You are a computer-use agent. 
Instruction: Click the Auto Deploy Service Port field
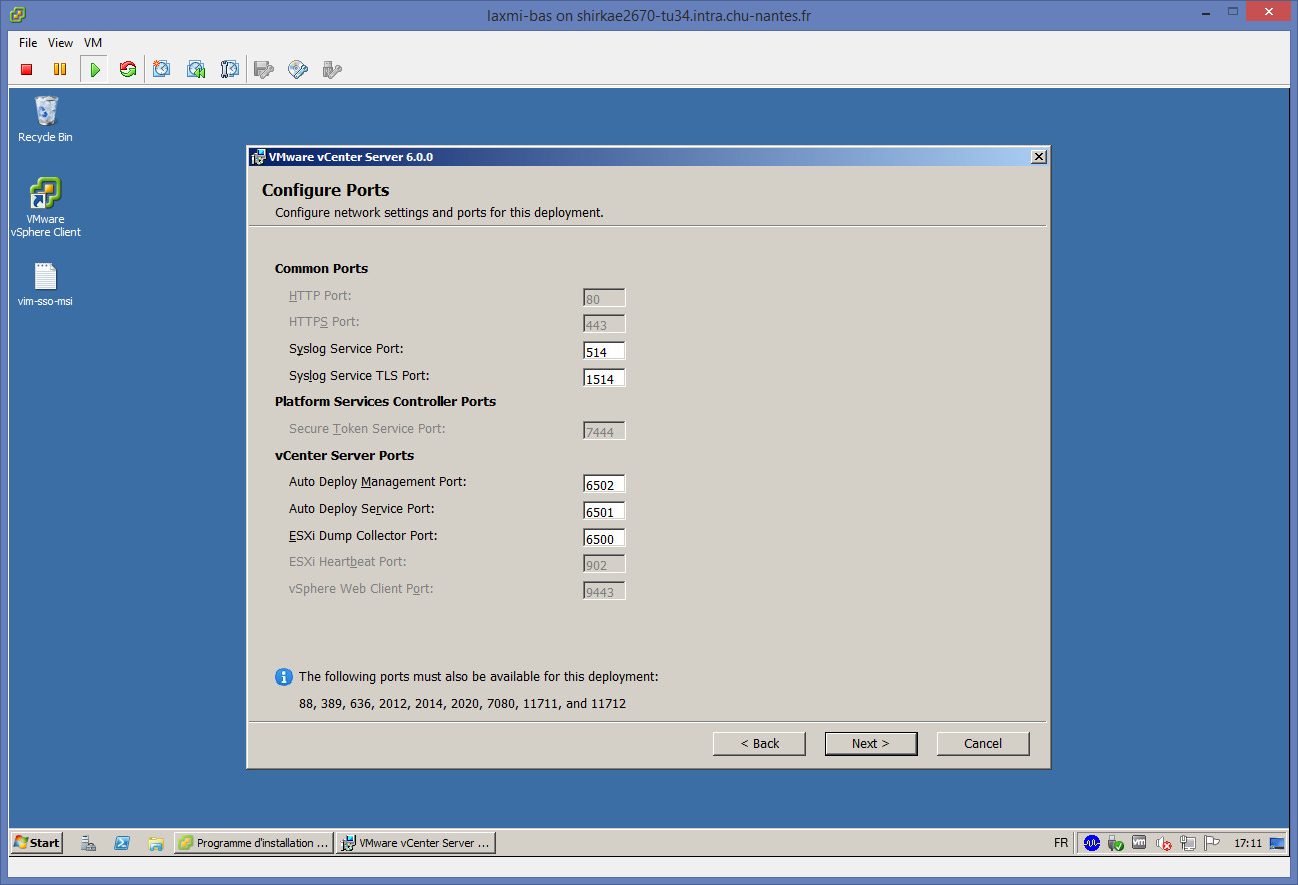604,511
